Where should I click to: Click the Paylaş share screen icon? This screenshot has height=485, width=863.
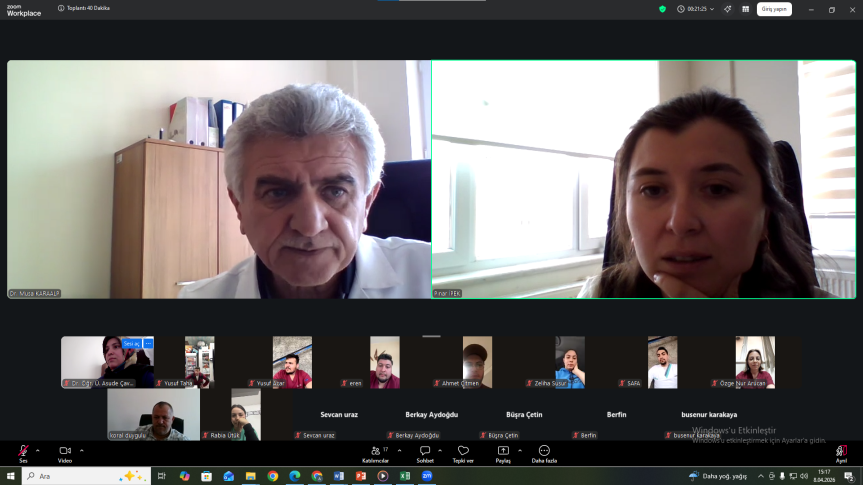[x=503, y=453]
